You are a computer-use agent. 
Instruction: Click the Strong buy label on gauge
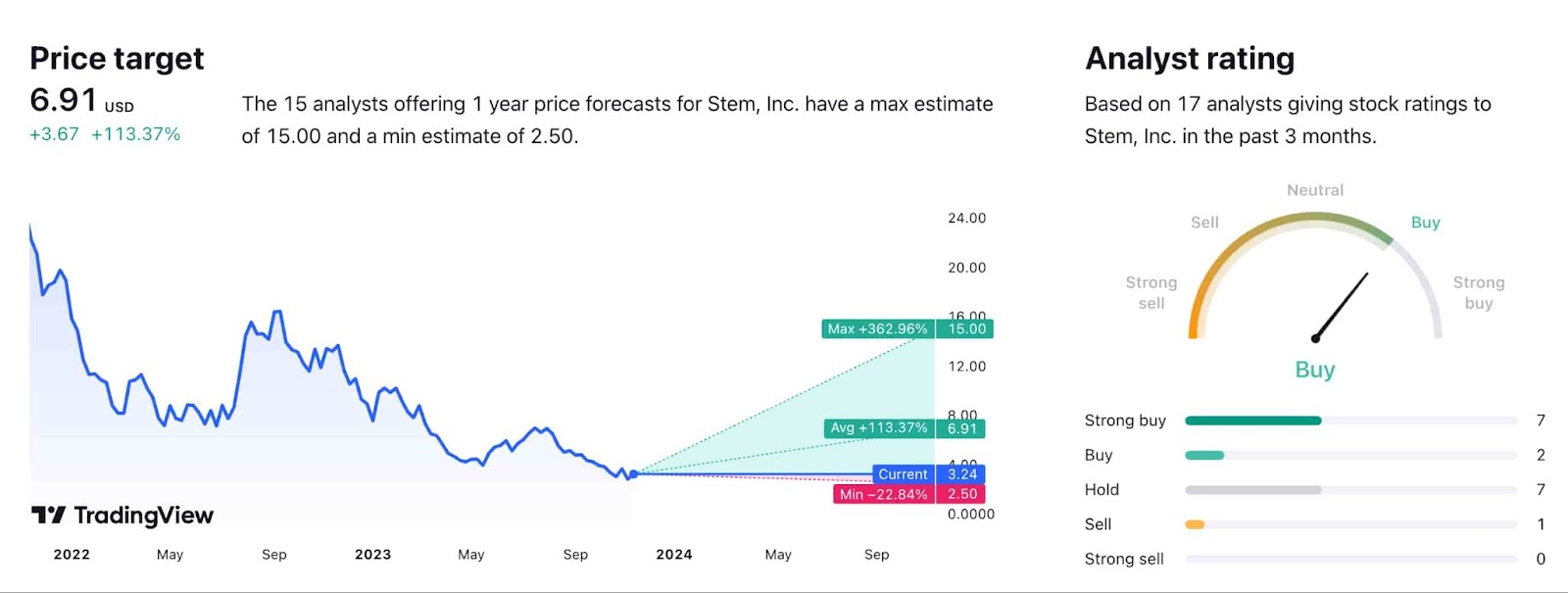click(x=1478, y=292)
